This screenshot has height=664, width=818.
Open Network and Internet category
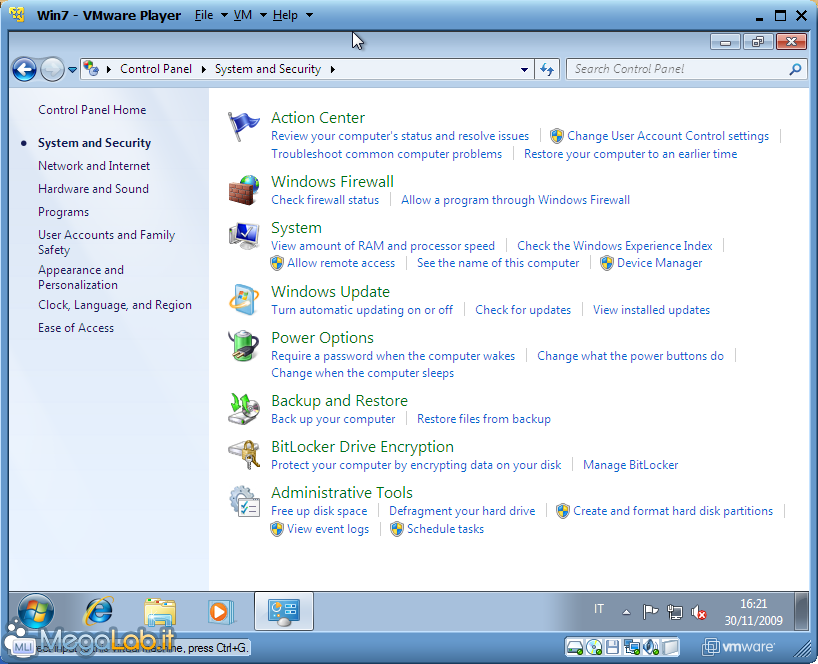coord(94,166)
